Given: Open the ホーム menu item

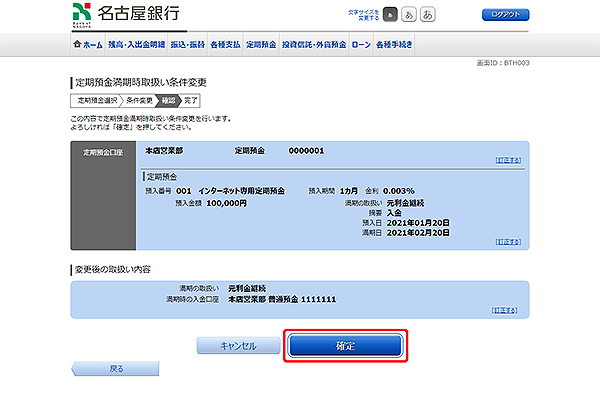Looking at the screenshot, I should point(88,45).
